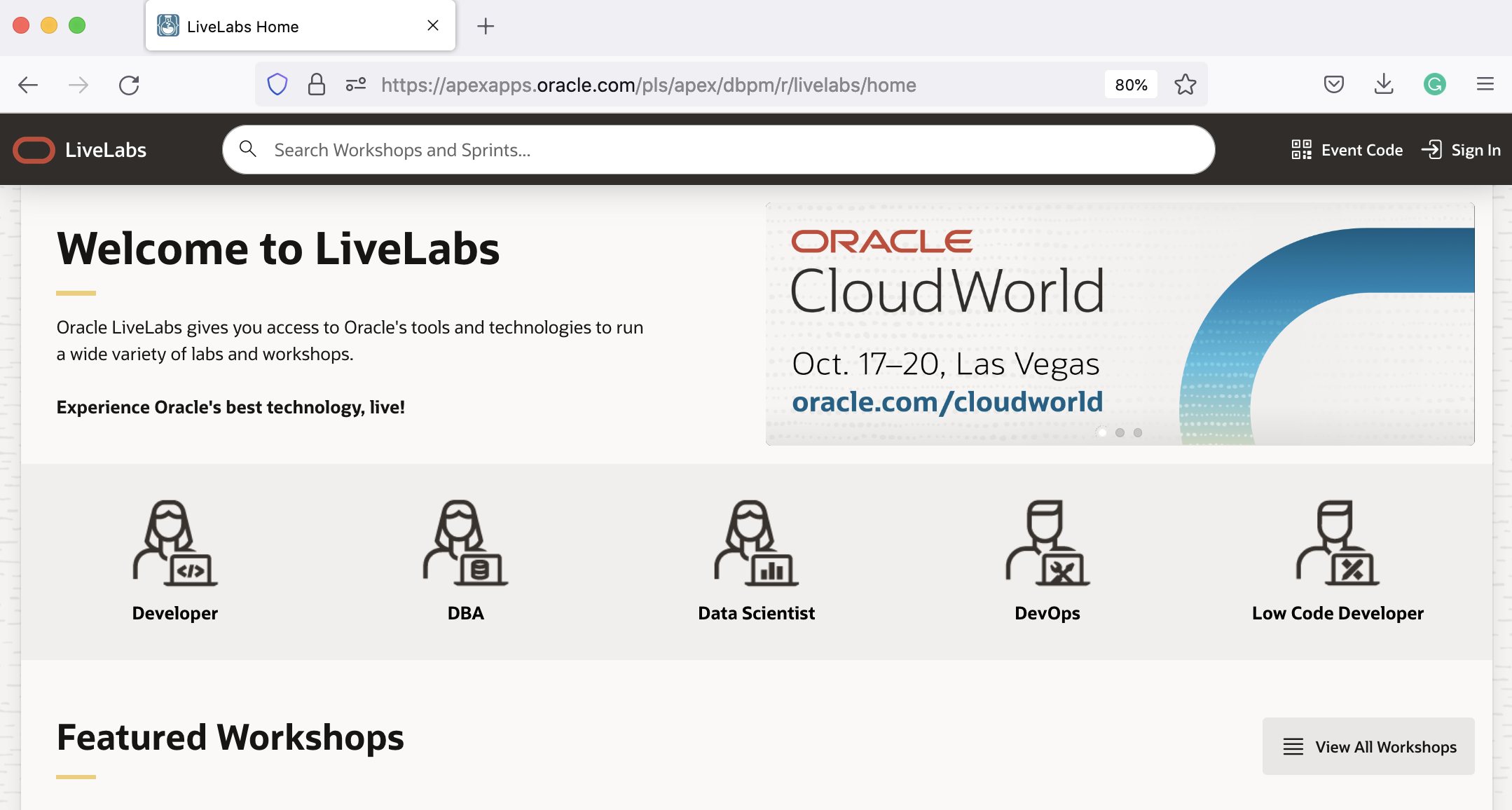1512x810 pixels.
Task: Choose the DevOps role icon
Action: [x=1047, y=543]
